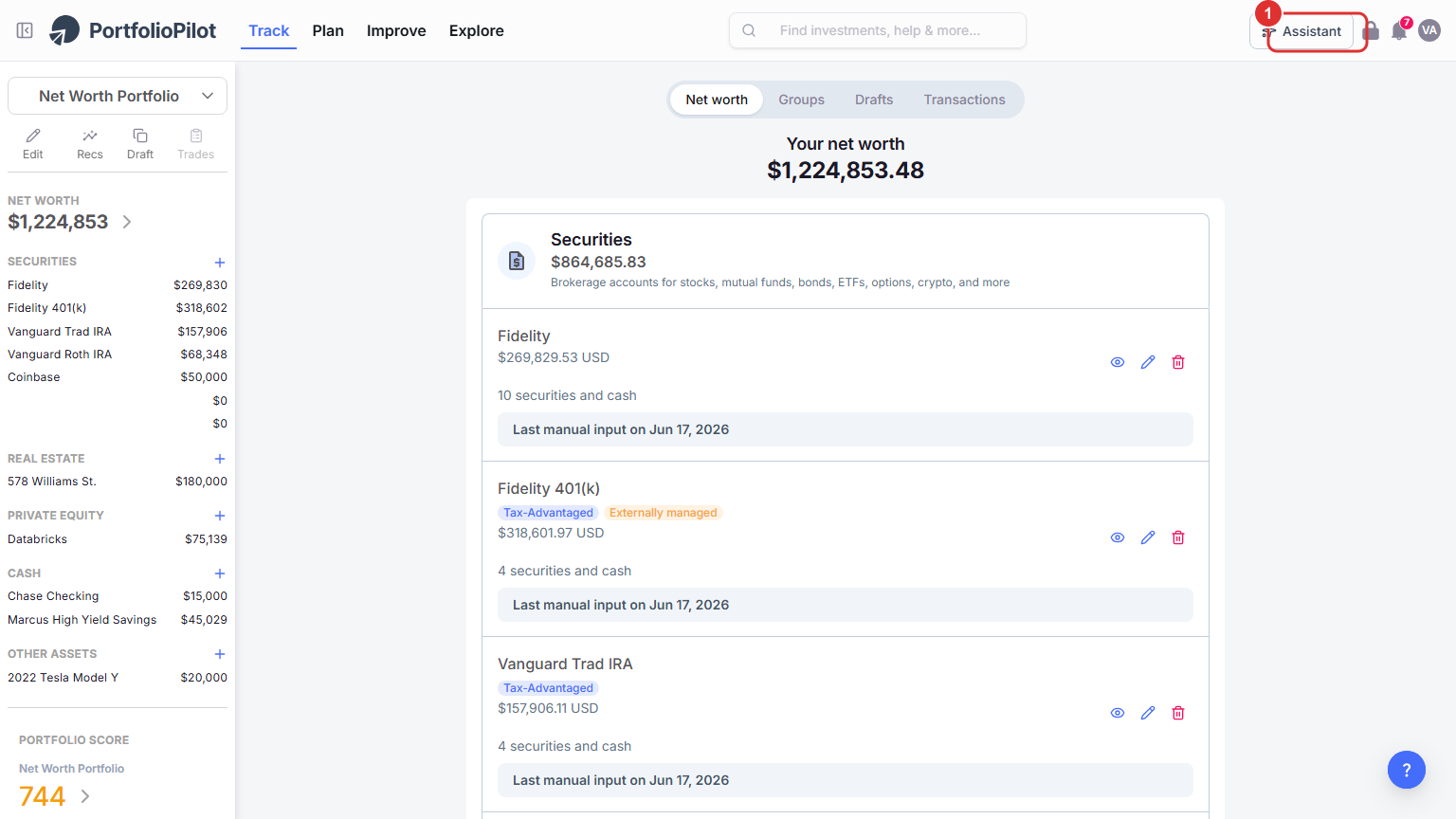Image resolution: width=1456 pixels, height=819 pixels.
Task: Click the $864,685.83 Securities total
Action: [598, 262]
